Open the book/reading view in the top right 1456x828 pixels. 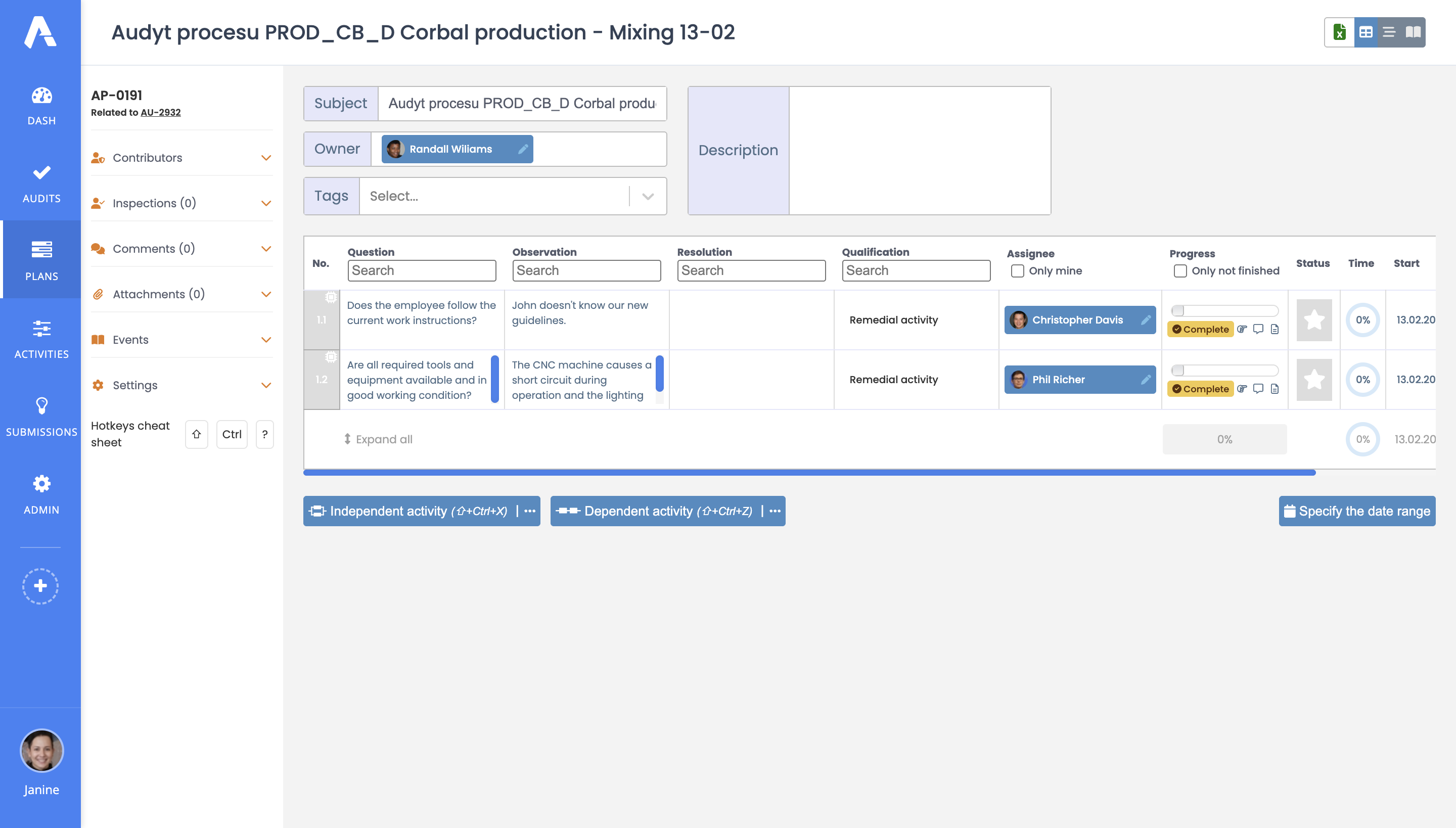coord(1414,32)
